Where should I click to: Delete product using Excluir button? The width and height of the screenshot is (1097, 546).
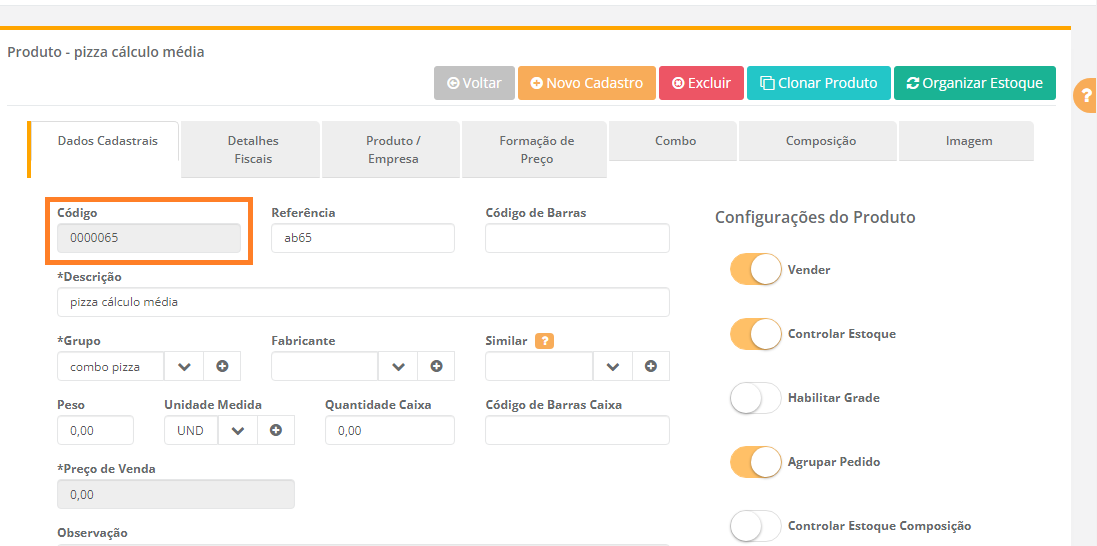[x=701, y=83]
